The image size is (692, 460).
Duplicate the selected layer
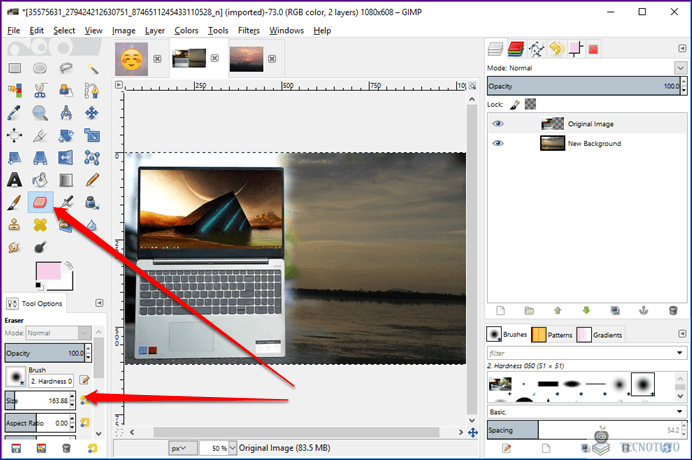pyautogui.click(x=615, y=311)
